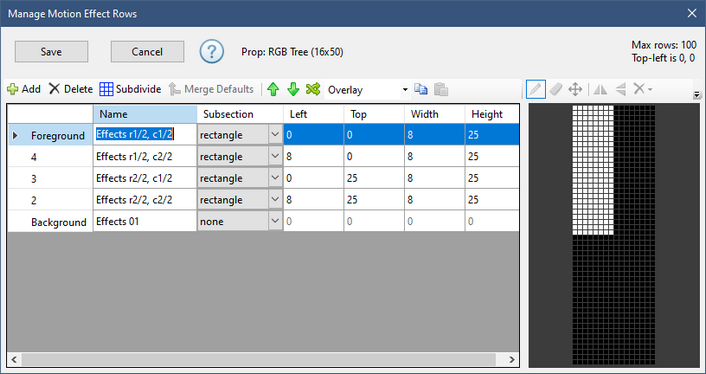
Task: Select the pencil draw tool
Action: pyautogui.click(x=535, y=89)
